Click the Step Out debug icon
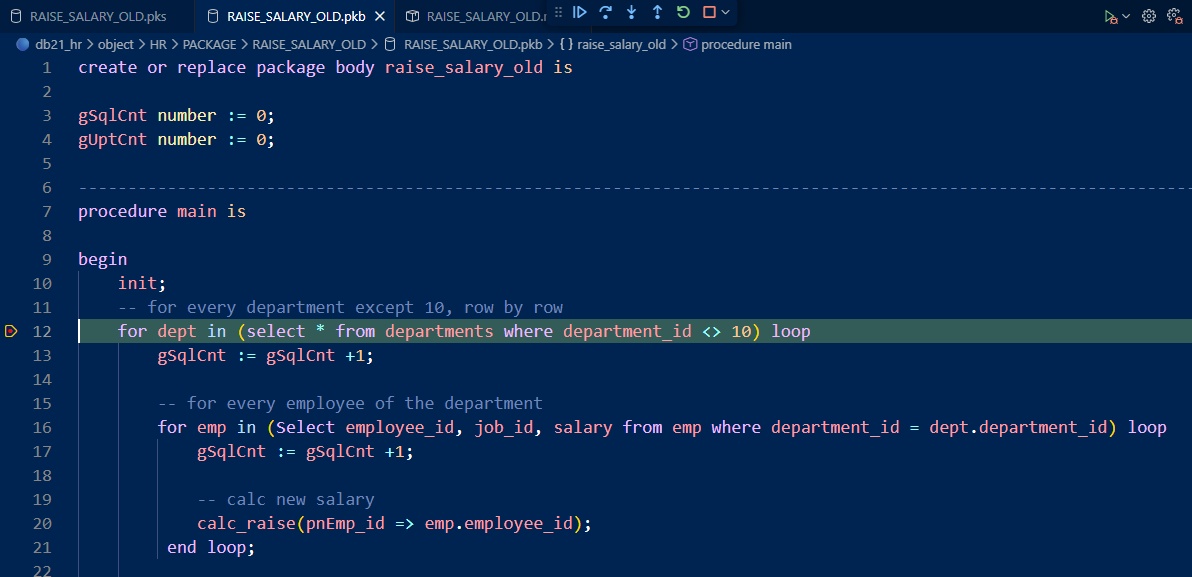This screenshot has height=577, width=1192. [x=657, y=13]
